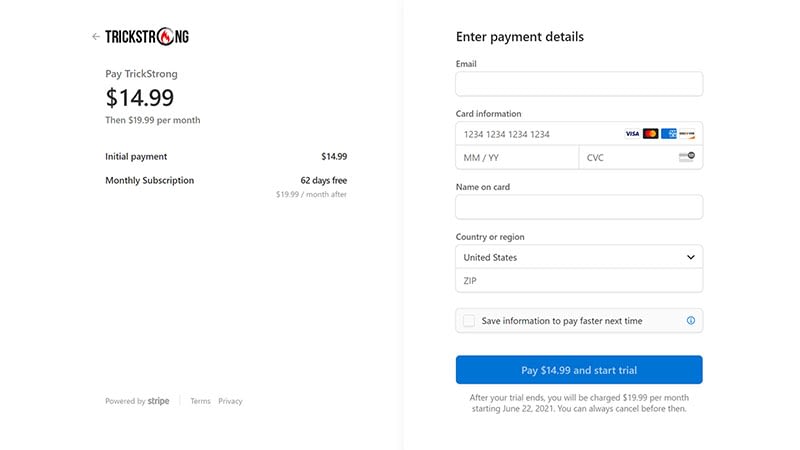Click the back arrow beside TrickStrong logo
The image size is (800, 450).
[x=95, y=36]
